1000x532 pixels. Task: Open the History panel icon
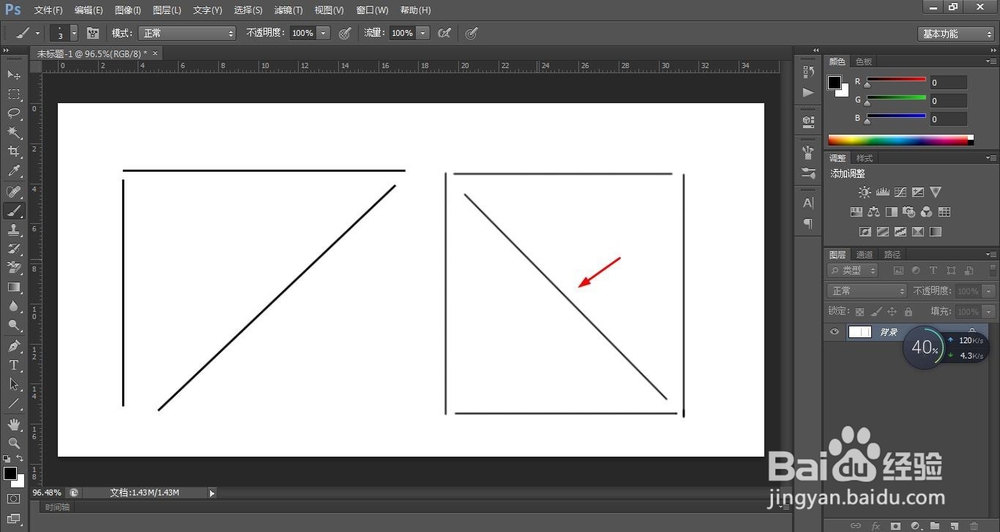click(808, 72)
